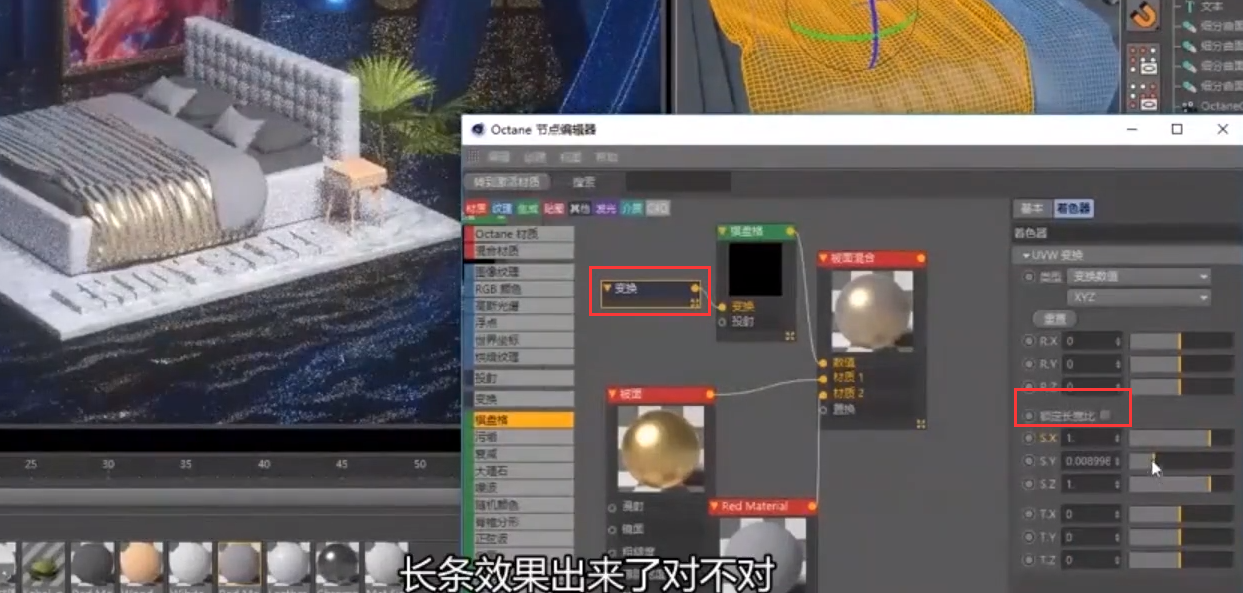The width and height of the screenshot is (1243, 593).
Task: Click the 重置 reset button
Action: (x=1054, y=319)
